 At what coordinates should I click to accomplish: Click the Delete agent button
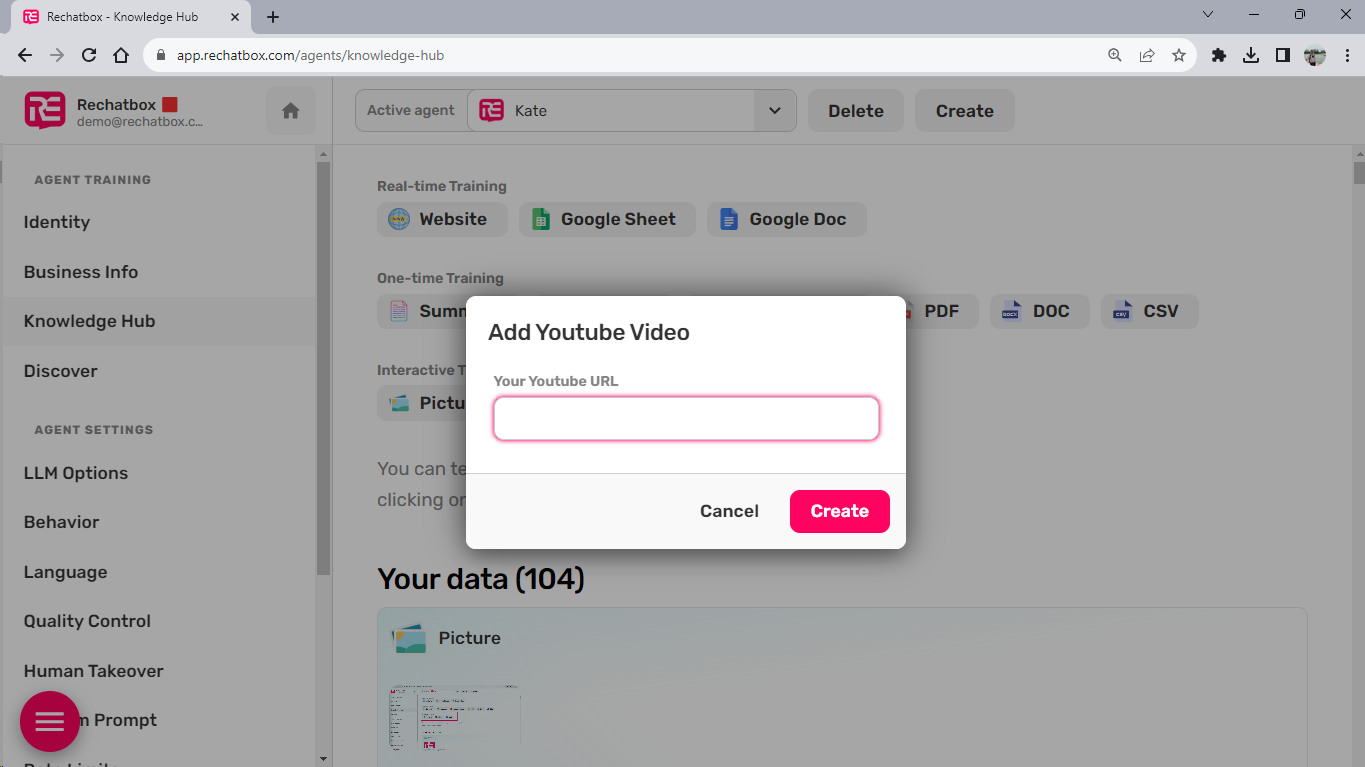coord(856,111)
